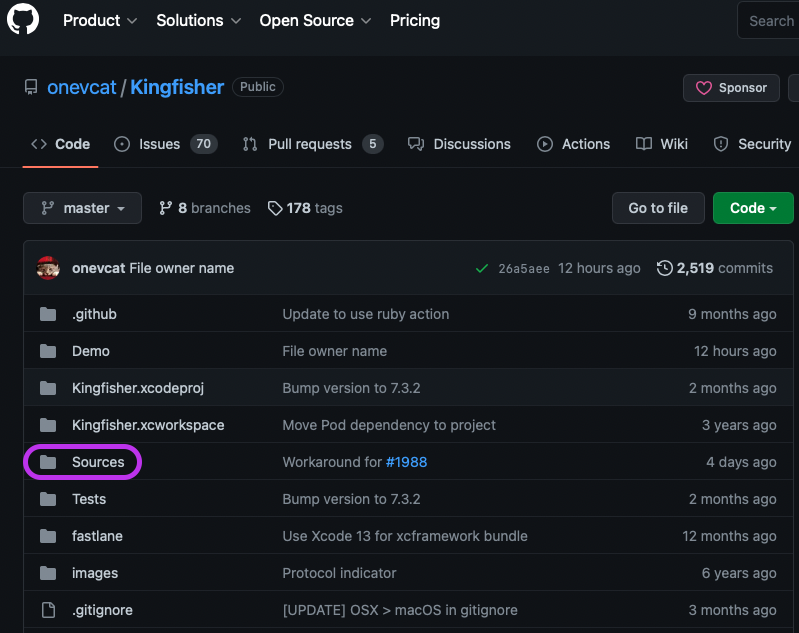Image resolution: width=799 pixels, height=633 pixels.
Task: Select the Code tab
Action: 60,144
